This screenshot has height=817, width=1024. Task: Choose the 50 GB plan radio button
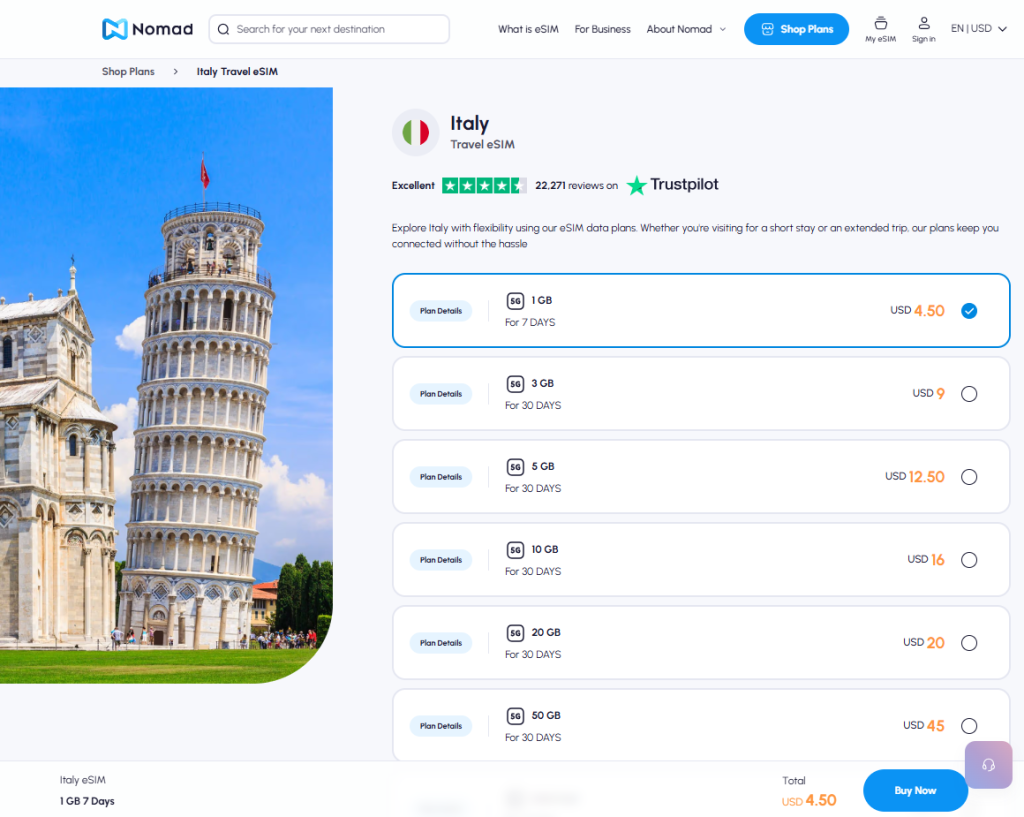tap(968, 726)
